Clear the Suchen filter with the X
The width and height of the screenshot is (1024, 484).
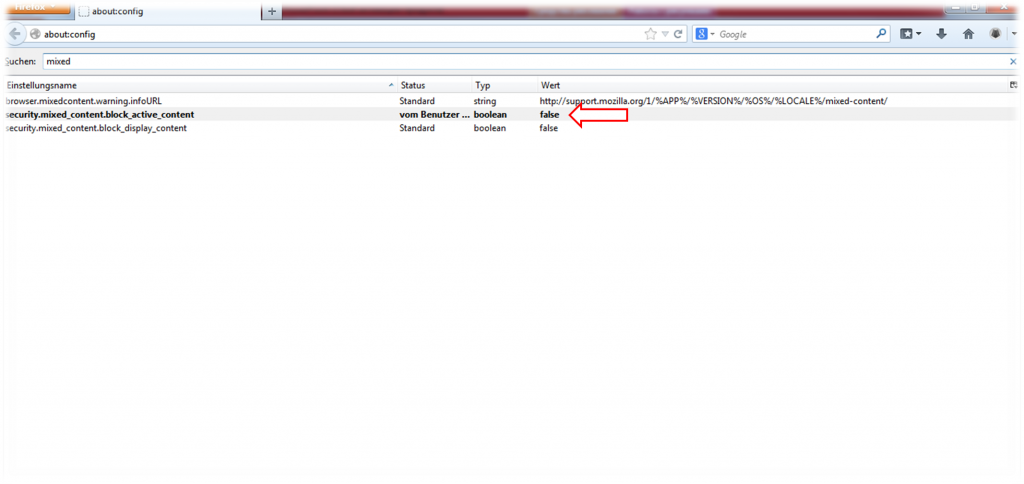click(x=1012, y=61)
